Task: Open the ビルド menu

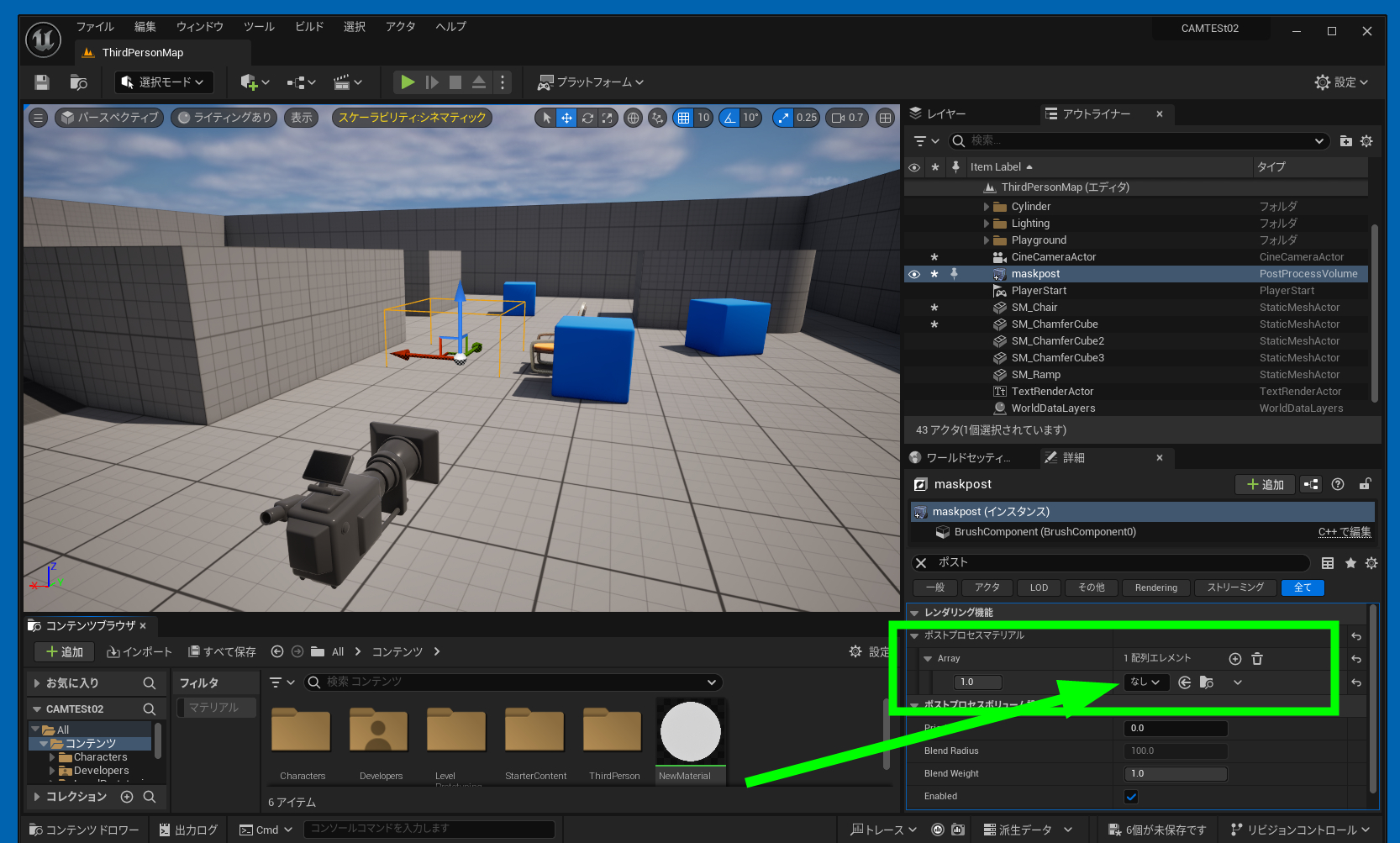Action: 308,27
